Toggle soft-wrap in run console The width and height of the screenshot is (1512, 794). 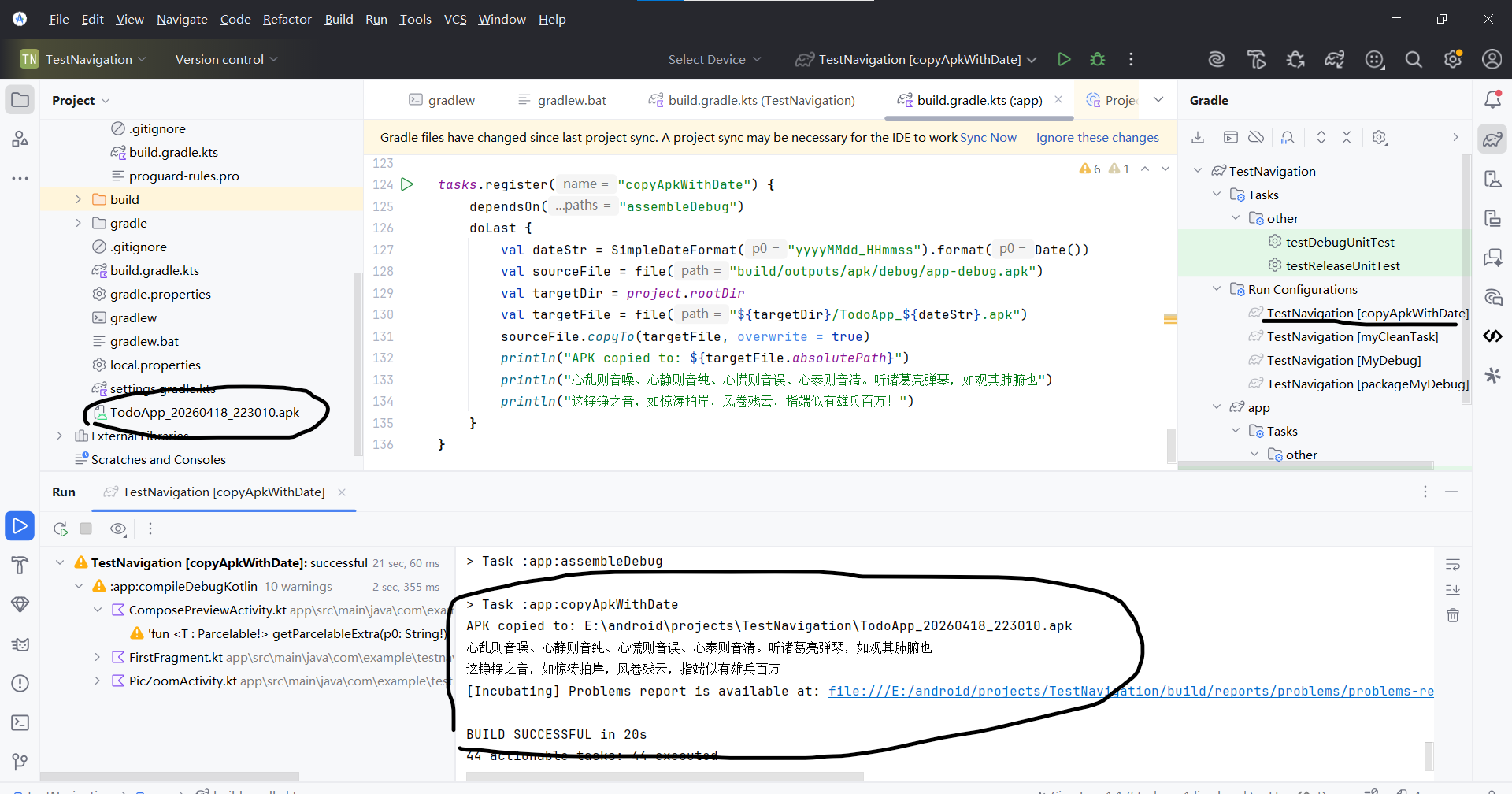point(1453,565)
